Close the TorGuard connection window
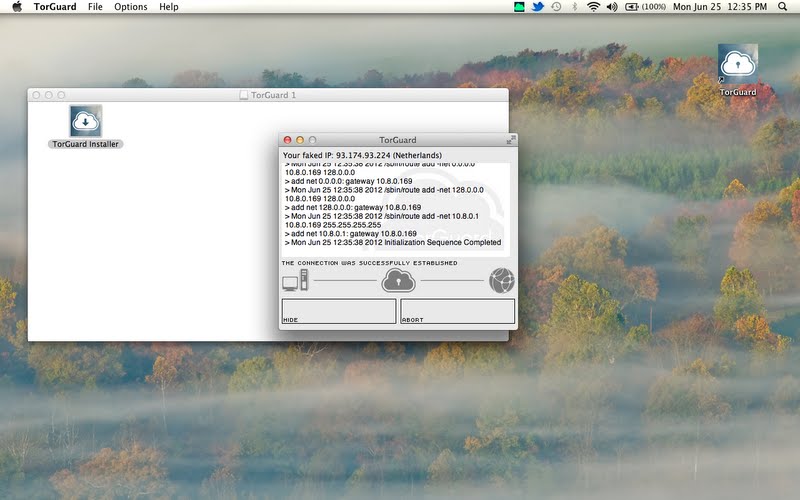 tap(287, 140)
